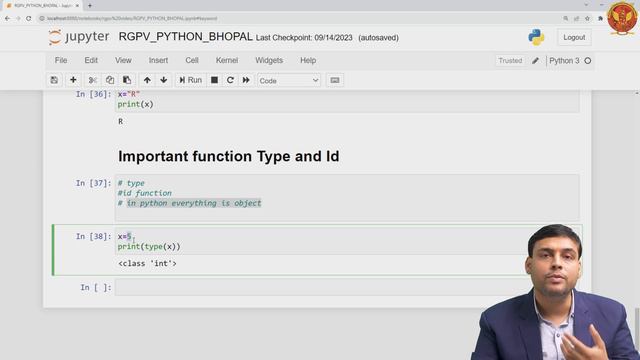
Task: Open the Widgets menu
Action: pos(269,60)
